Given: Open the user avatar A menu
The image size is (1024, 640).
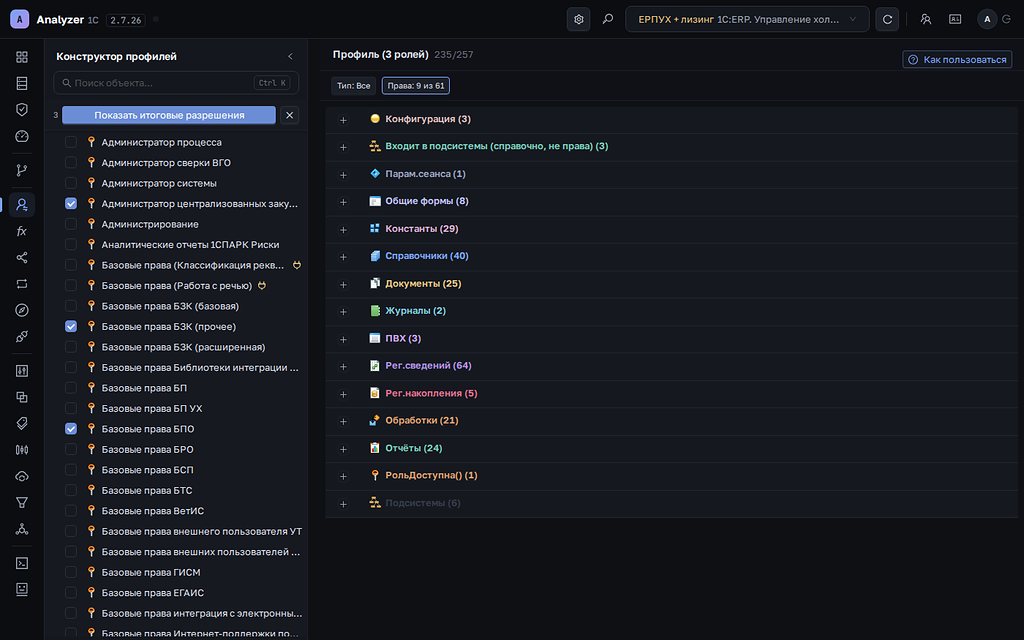Looking at the screenshot, I should point(987,20).
